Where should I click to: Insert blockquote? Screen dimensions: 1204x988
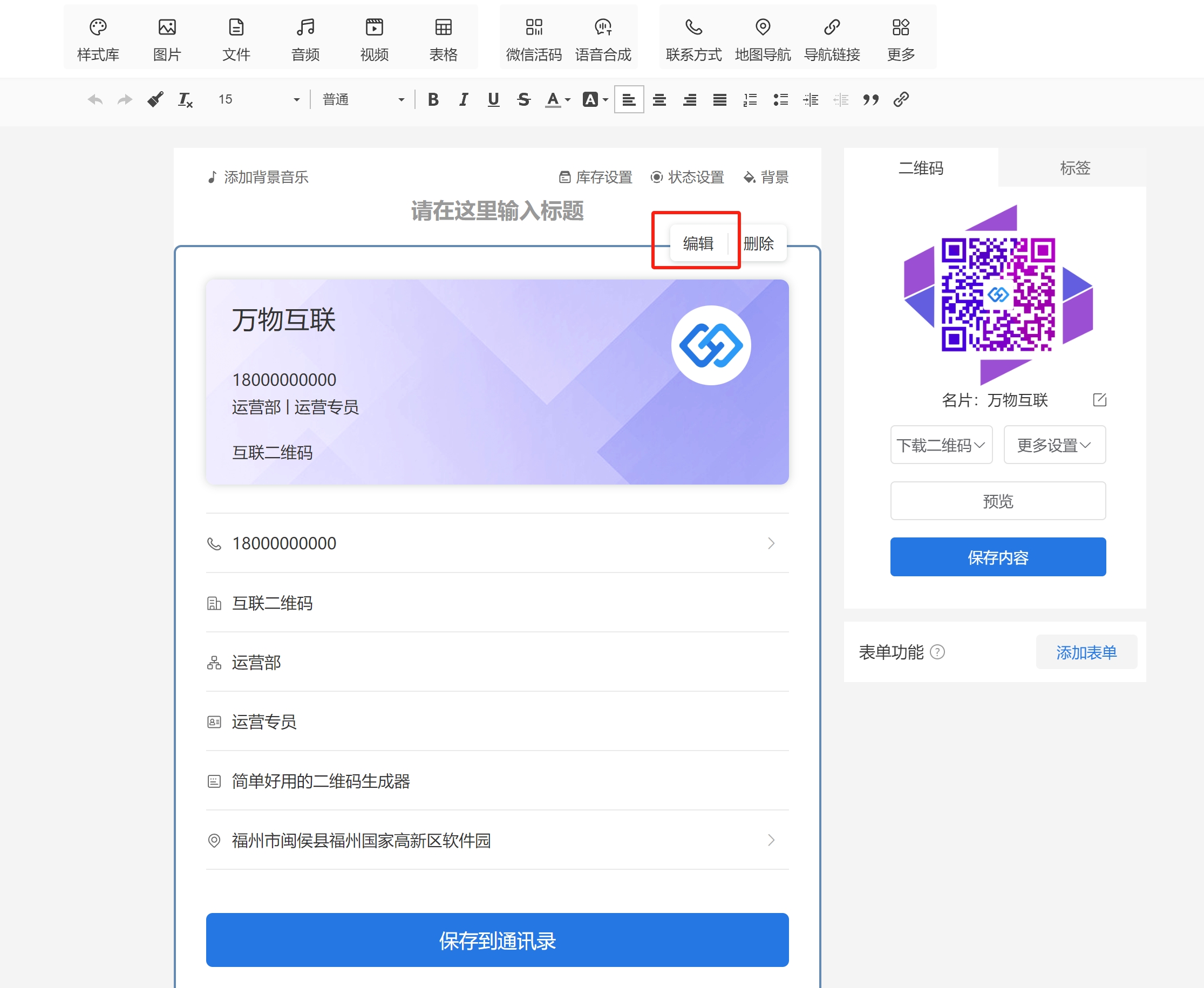(870, 100)
